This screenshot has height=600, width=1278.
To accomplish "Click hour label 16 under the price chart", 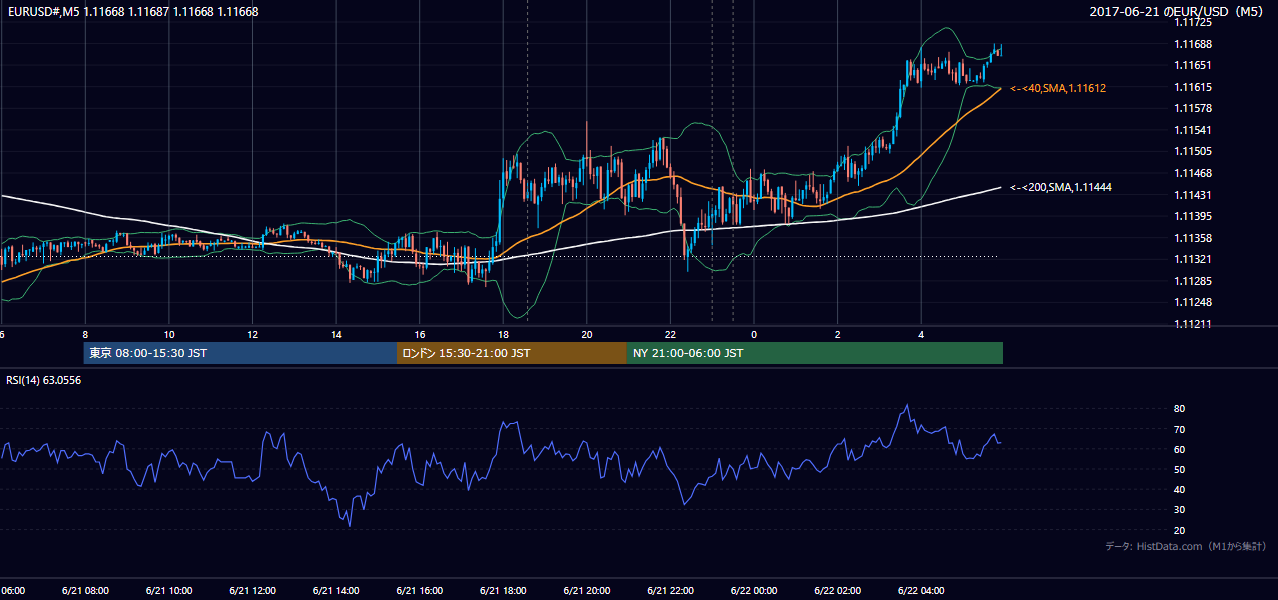I will (x=420, y=335).
